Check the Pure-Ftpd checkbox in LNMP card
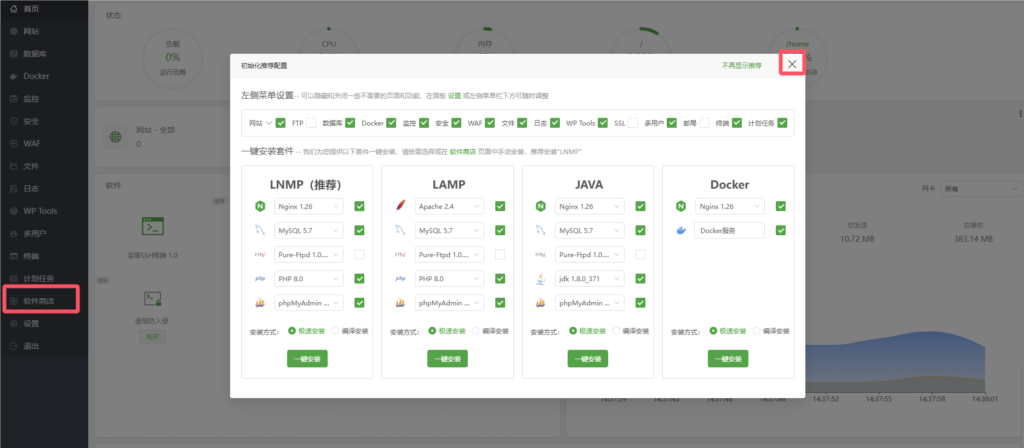The width and height of the screenshot is (1024, 448). coord(359,255)
